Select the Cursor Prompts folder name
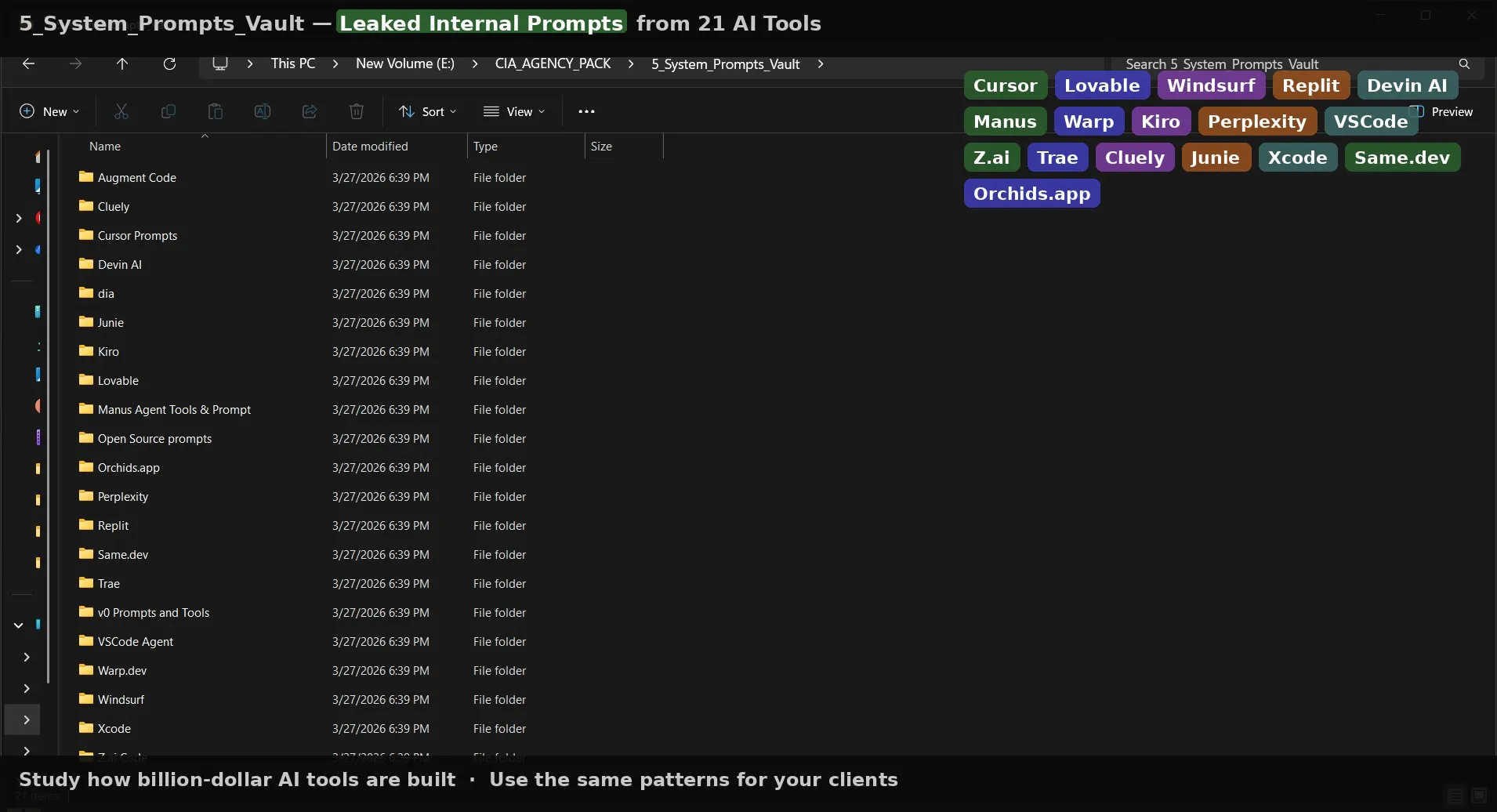The image size is (1497, 812). click(137, 236)
